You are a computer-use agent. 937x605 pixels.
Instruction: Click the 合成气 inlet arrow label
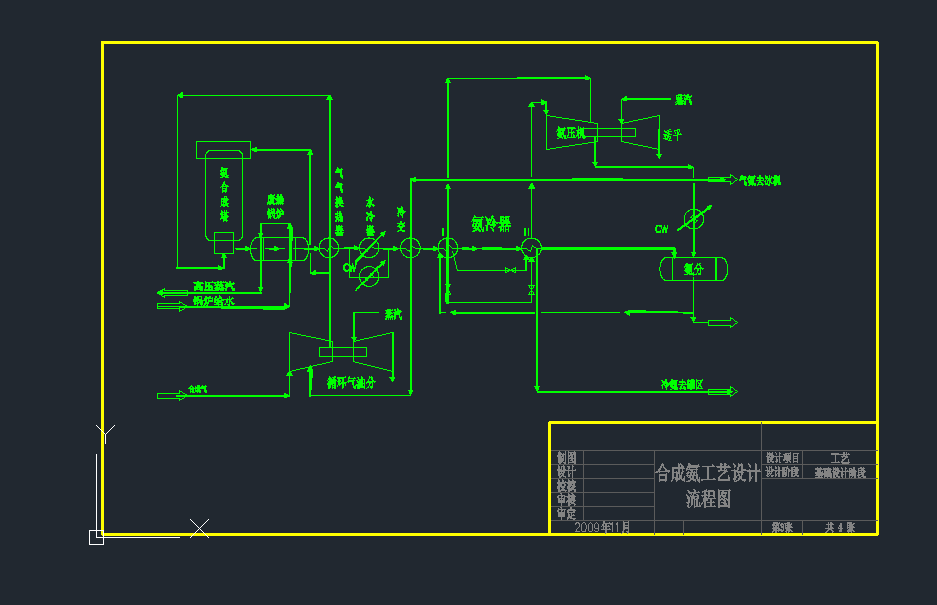point(197,389)
